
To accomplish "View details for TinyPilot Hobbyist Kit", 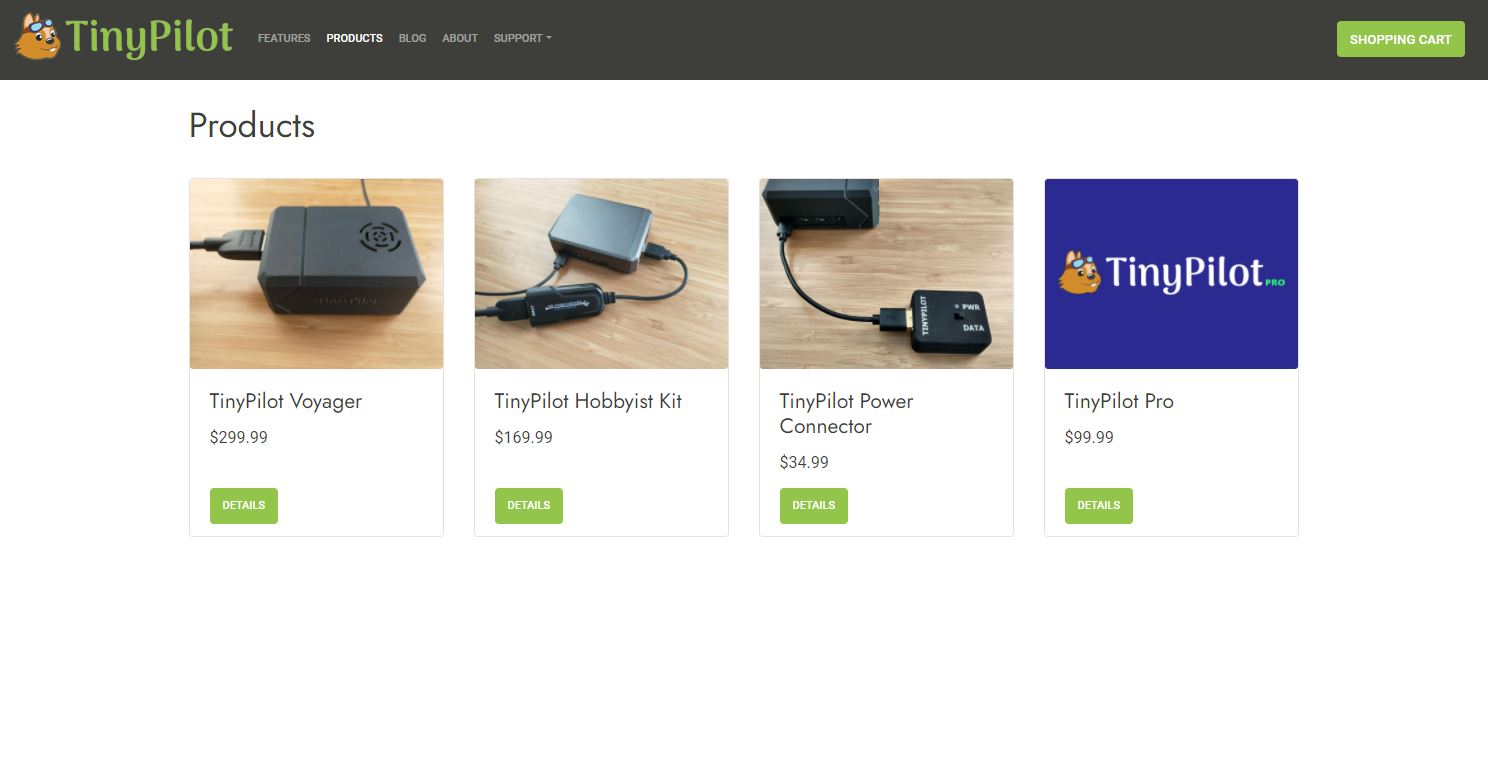I will tap(529, 506).
